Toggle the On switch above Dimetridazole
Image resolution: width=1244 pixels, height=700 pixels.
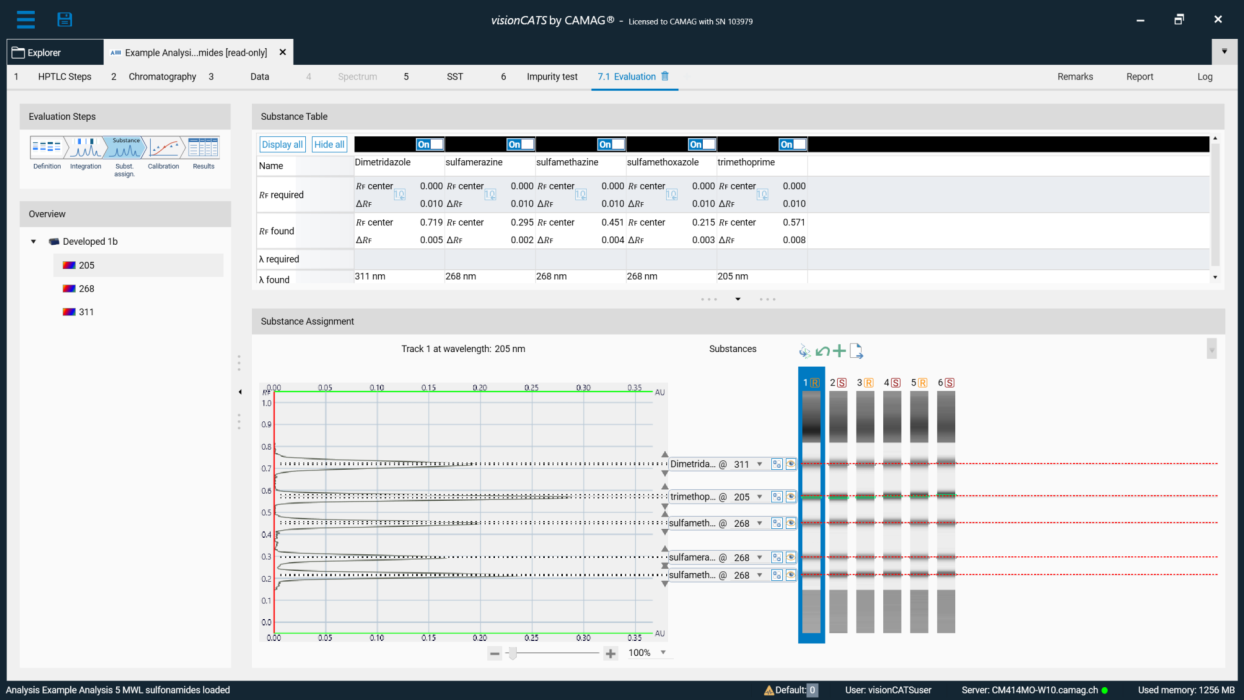coord(428,143)
